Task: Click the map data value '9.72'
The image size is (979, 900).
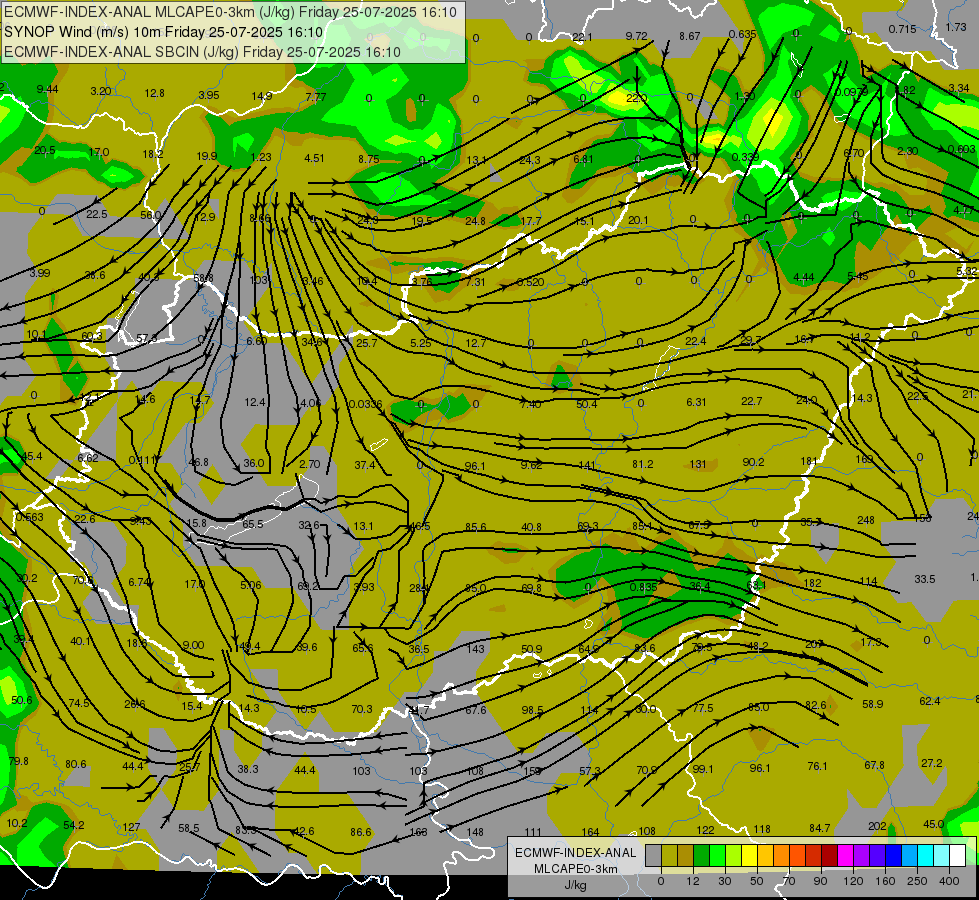Action: pyautogui.click(x=637, y=36)
